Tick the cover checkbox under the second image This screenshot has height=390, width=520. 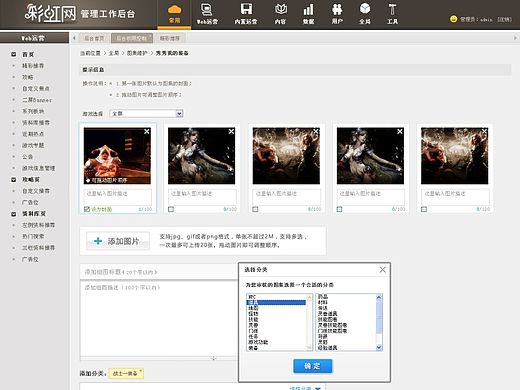pyautogui.click(x=171, y=209)
